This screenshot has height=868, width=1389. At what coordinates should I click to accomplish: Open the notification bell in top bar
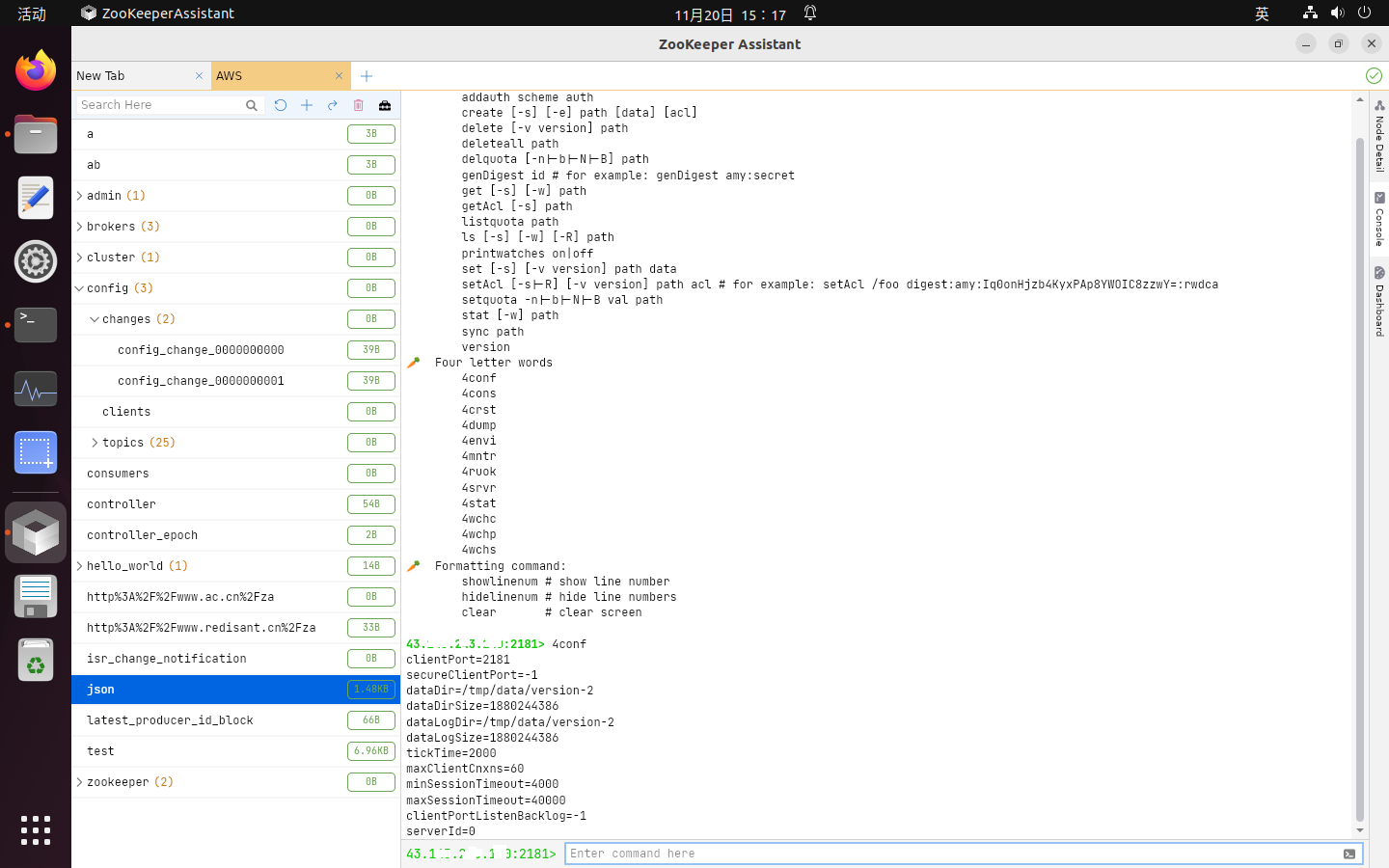coord(810,14)
